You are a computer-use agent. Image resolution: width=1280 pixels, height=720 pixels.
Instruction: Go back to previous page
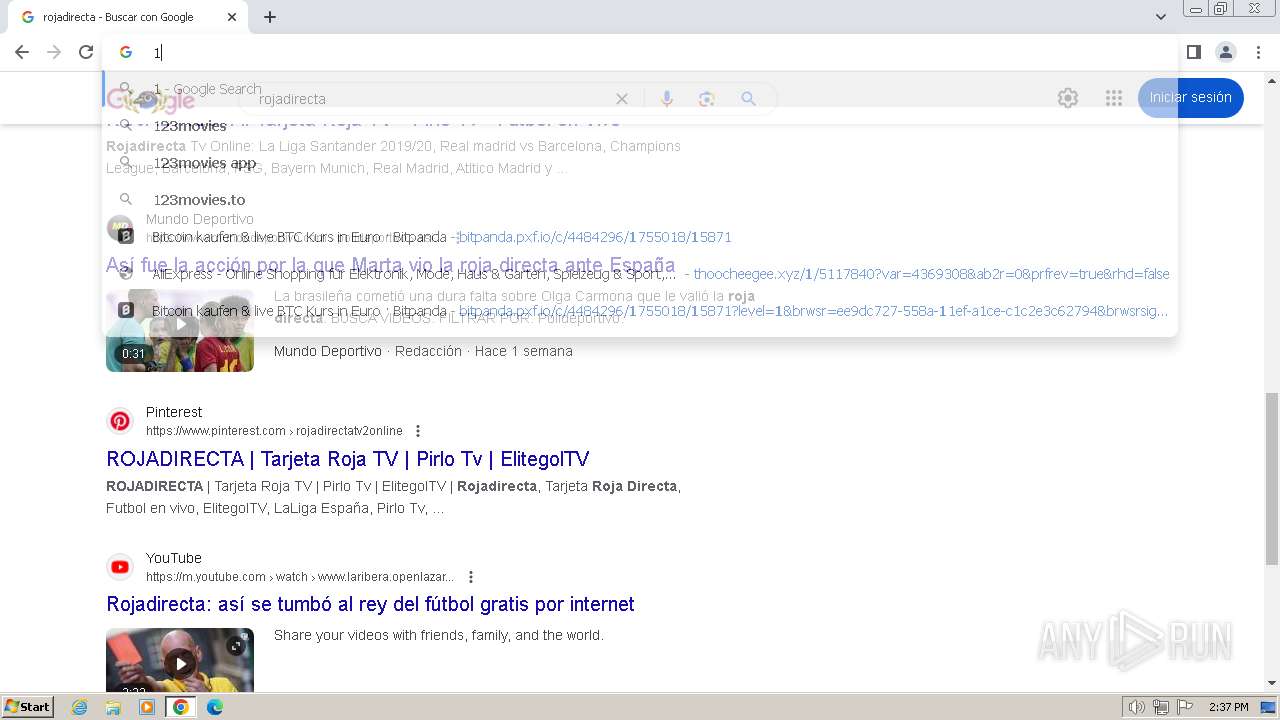tap(22, 52)
